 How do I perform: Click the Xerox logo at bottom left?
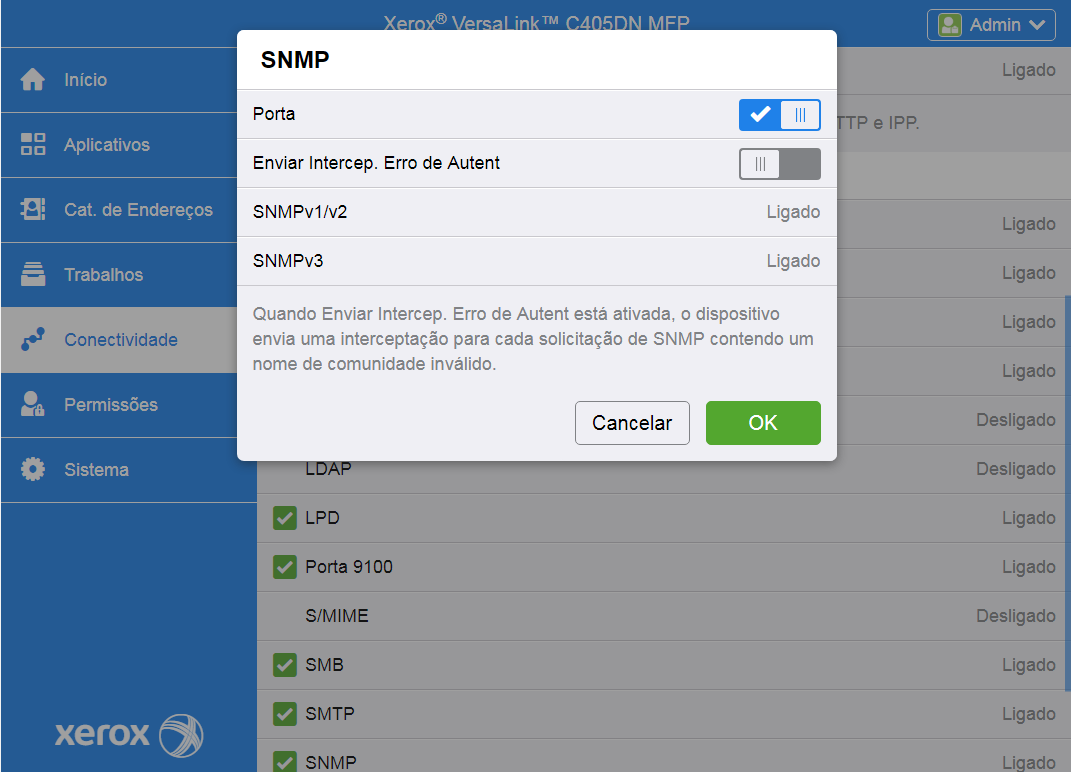128,735
